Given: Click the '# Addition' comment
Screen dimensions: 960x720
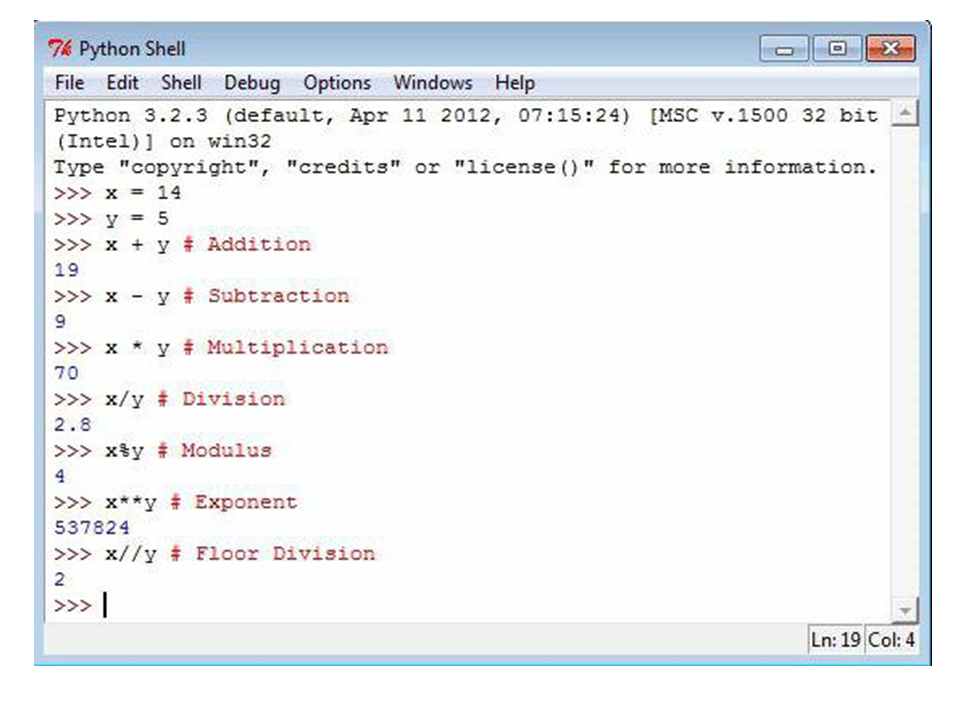Looking at the screenshot, I should click(247, 244).
